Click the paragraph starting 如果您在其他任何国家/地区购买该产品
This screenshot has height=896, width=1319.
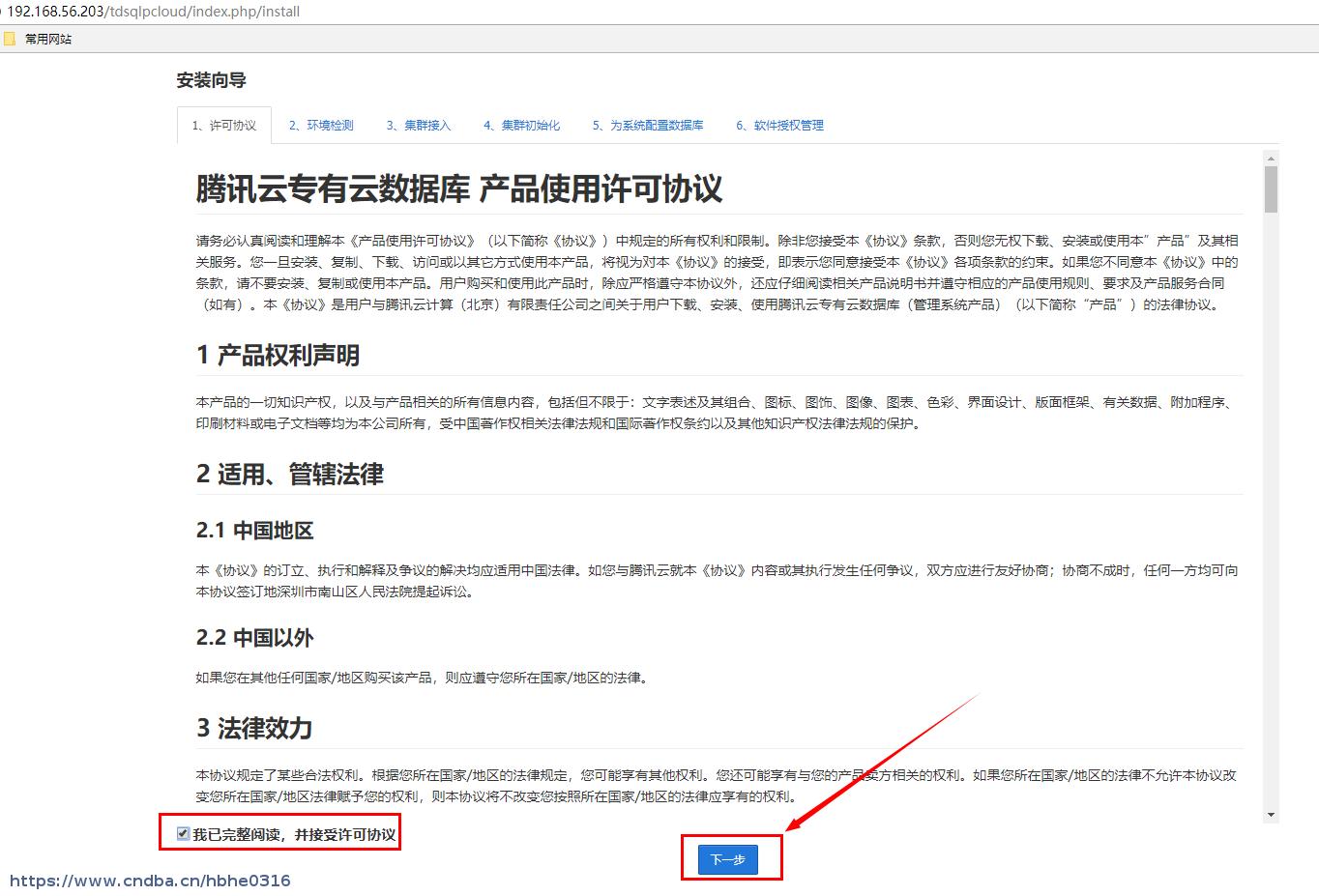pos(422,678)
